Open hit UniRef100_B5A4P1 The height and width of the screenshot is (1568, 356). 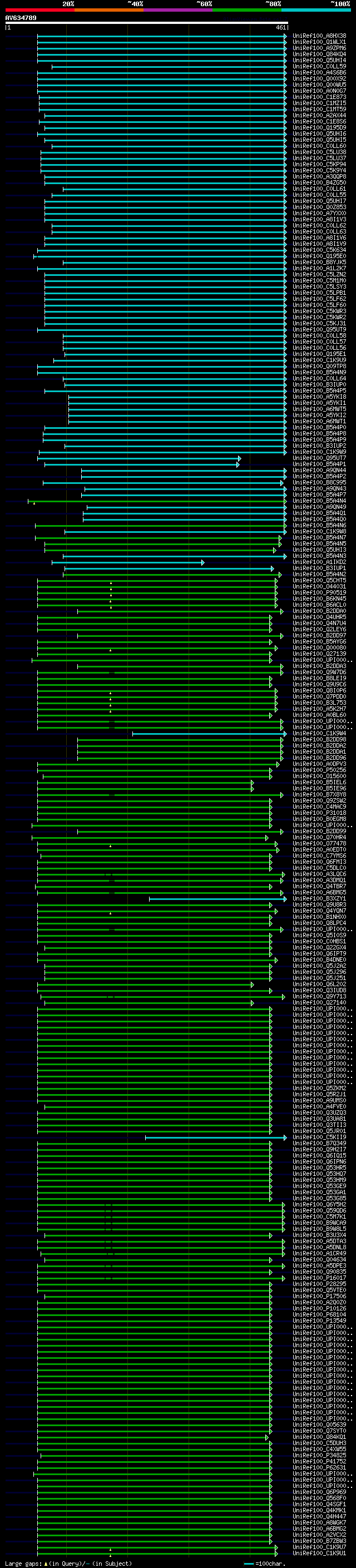pos(319,464)
